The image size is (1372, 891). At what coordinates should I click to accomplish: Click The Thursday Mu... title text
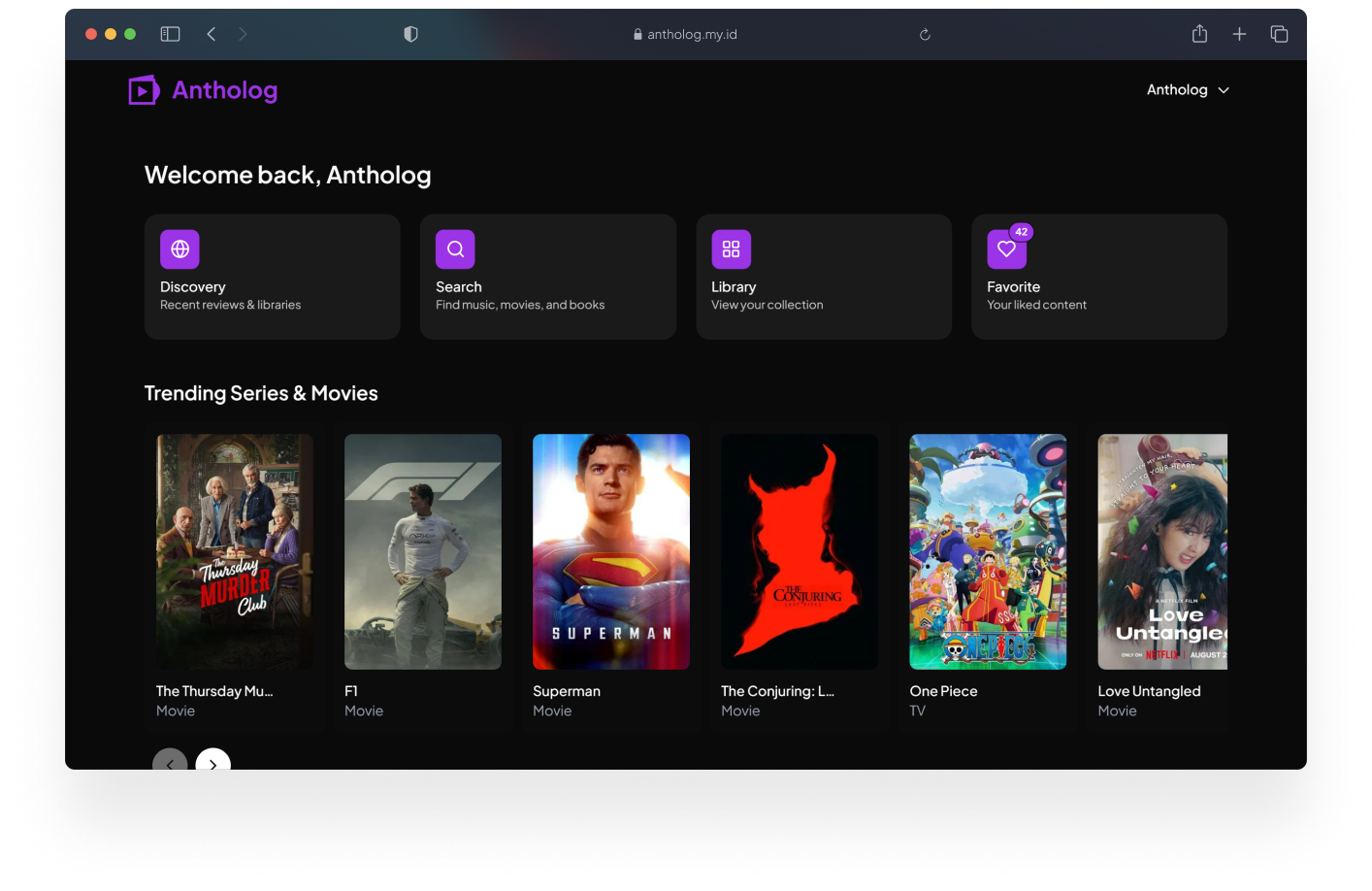tap(214, 691)
